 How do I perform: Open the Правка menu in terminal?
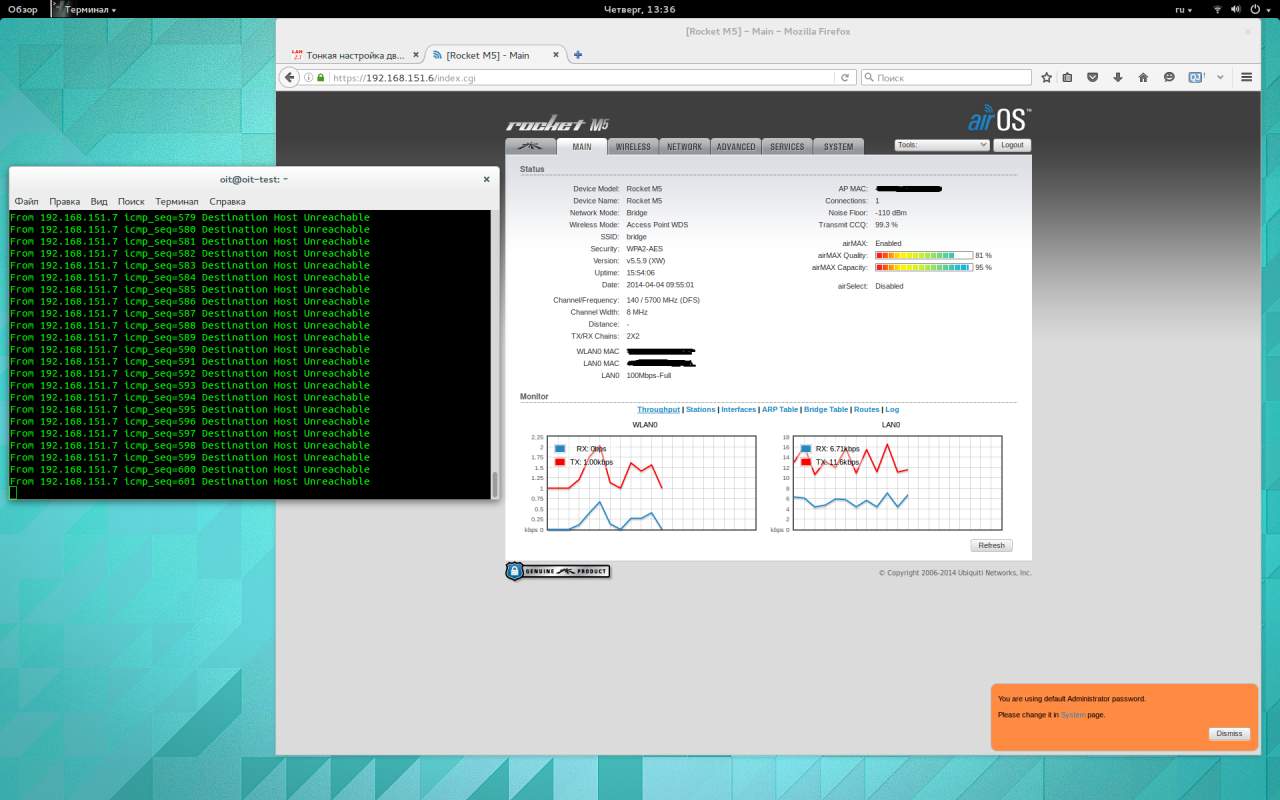click(x=64, y=201)
